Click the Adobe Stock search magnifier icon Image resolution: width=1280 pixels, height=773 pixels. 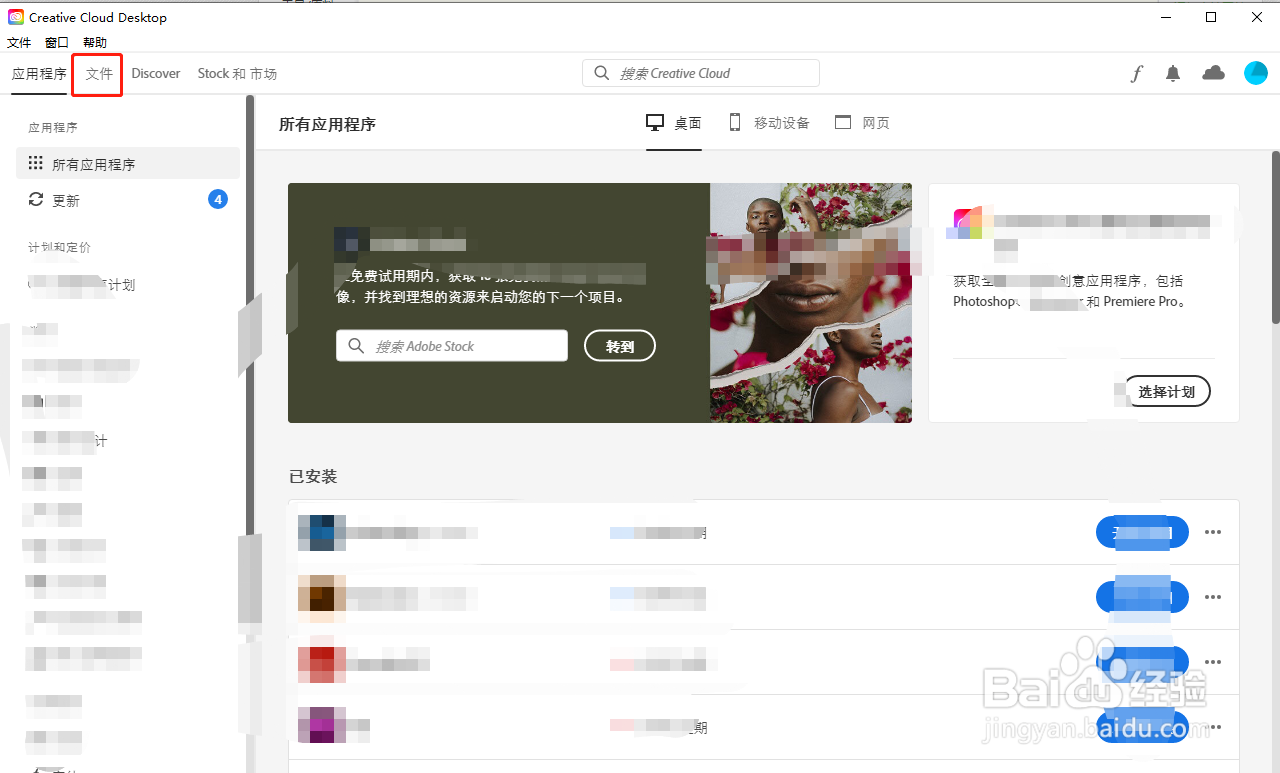pyautogui.click(x=356, y=346)
